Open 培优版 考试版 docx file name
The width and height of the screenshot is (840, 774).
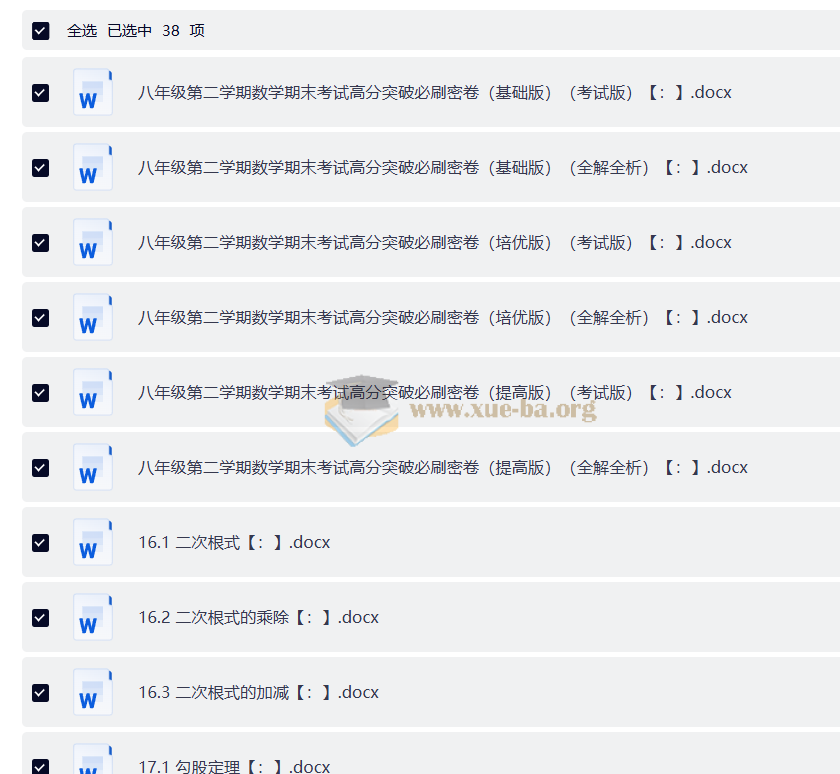point(434,243)
